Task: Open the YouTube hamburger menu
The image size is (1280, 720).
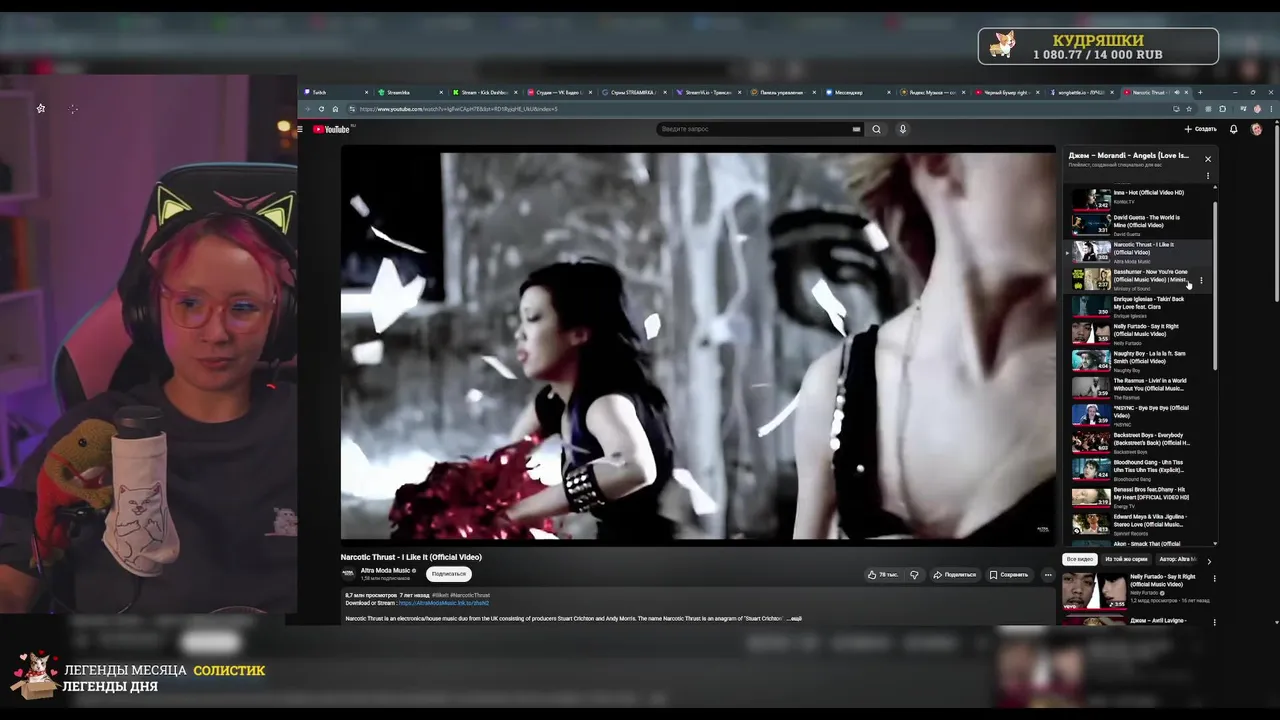Action: (x=300, y=129)
